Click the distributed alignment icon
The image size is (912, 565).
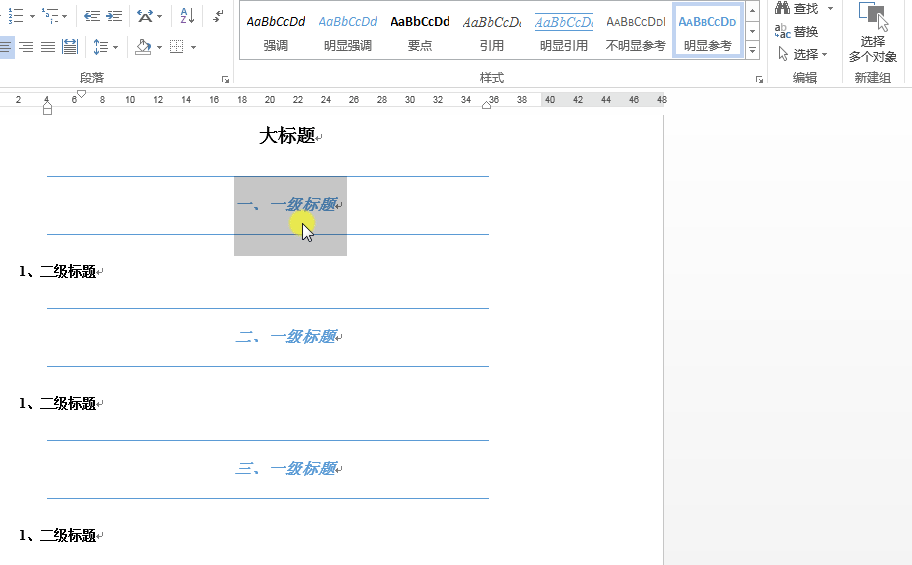pyautogui.click(x=69, y=47)
